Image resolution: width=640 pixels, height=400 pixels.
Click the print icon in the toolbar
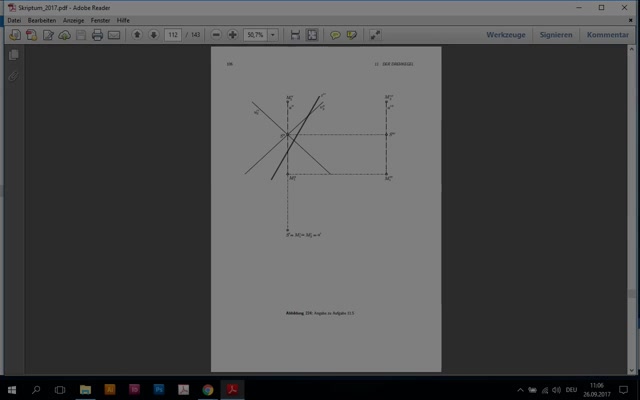97,35
